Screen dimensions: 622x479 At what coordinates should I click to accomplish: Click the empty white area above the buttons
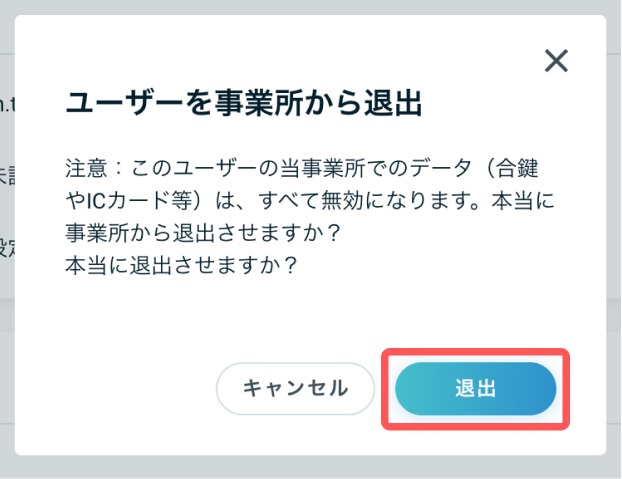[x=311, y=313]
